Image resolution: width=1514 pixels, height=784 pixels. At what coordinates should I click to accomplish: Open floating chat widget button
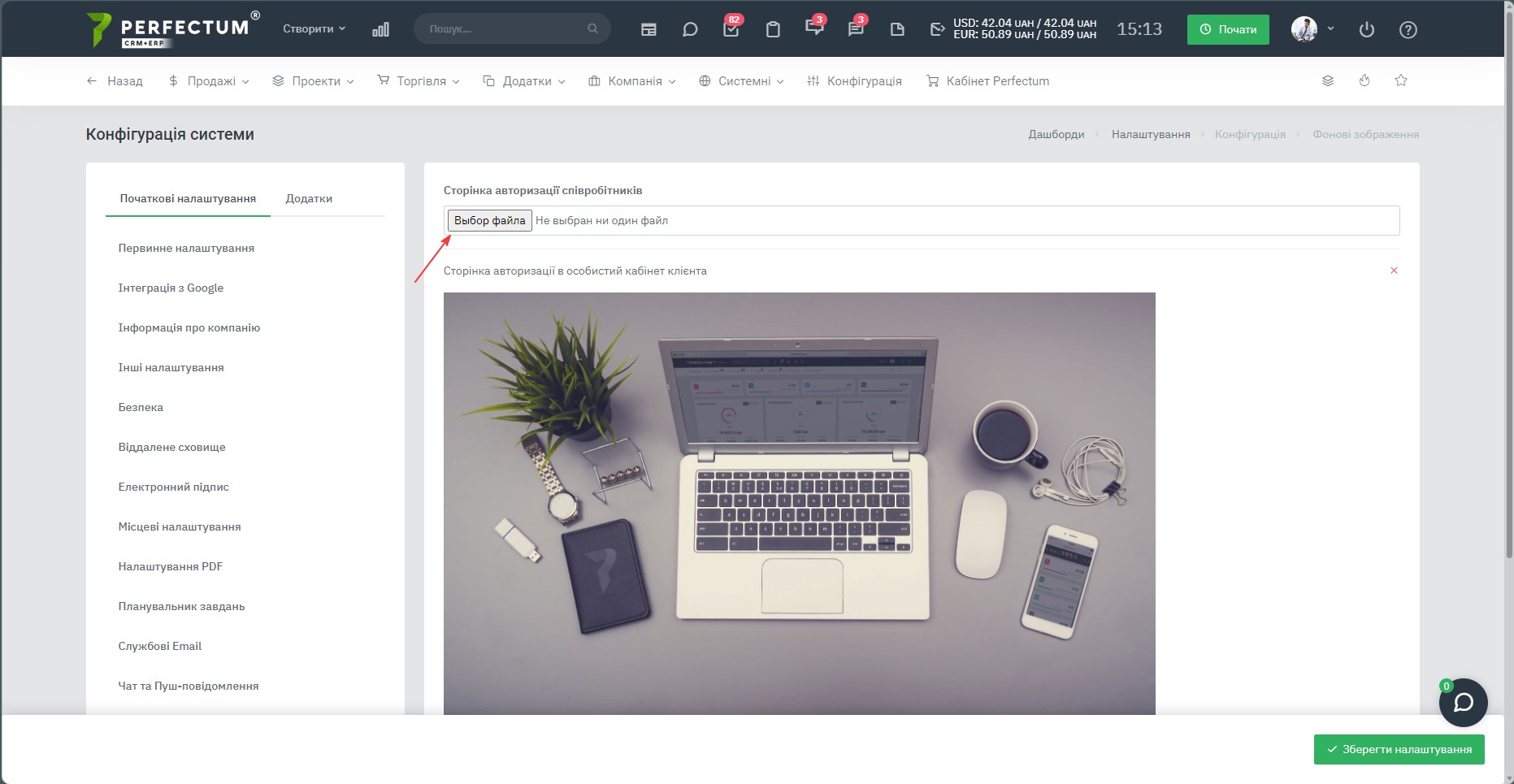click(x=1464, y=703)
